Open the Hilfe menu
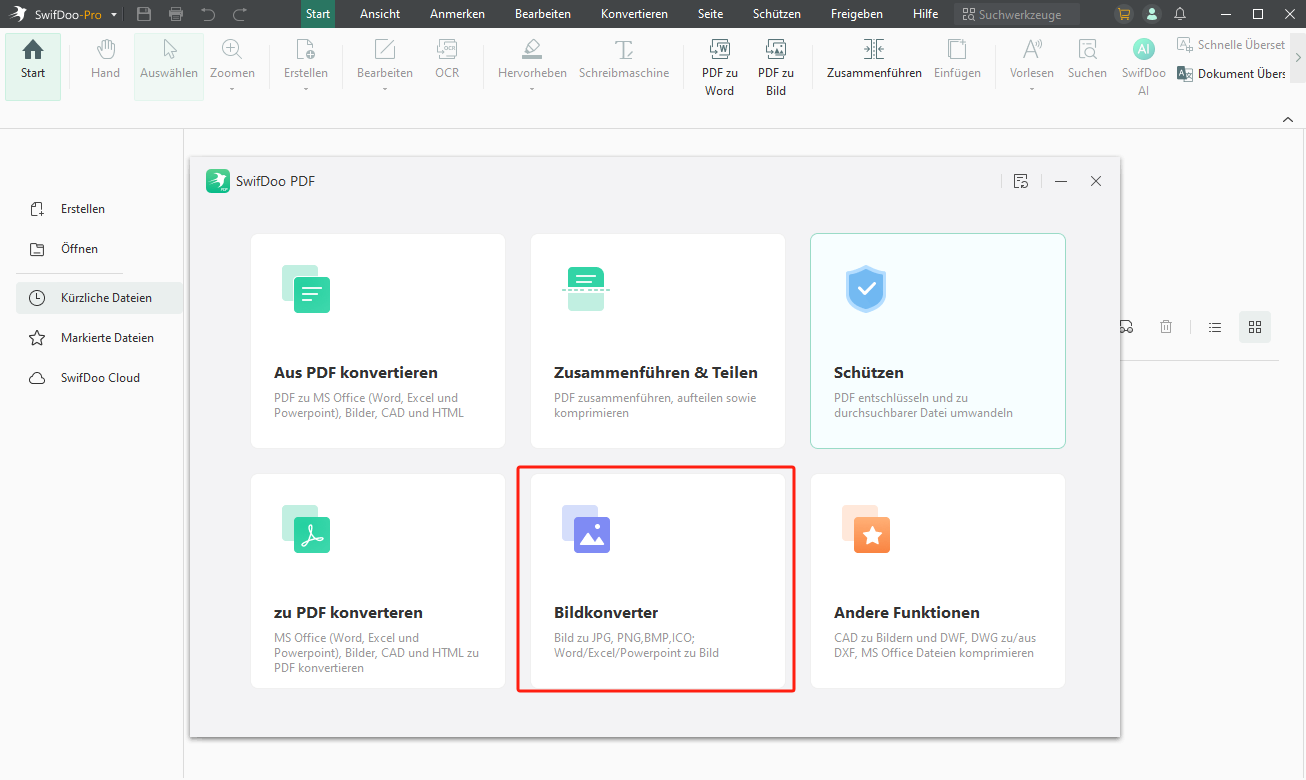This screenshot has width=1306, height=780. [926, 14]
